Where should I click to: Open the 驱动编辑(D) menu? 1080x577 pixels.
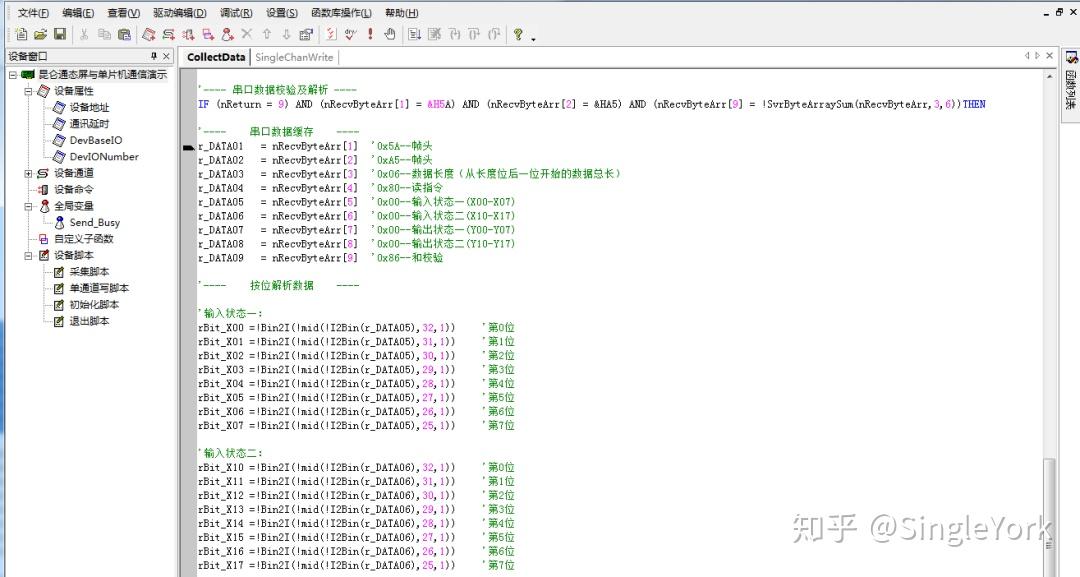(179, 12)
